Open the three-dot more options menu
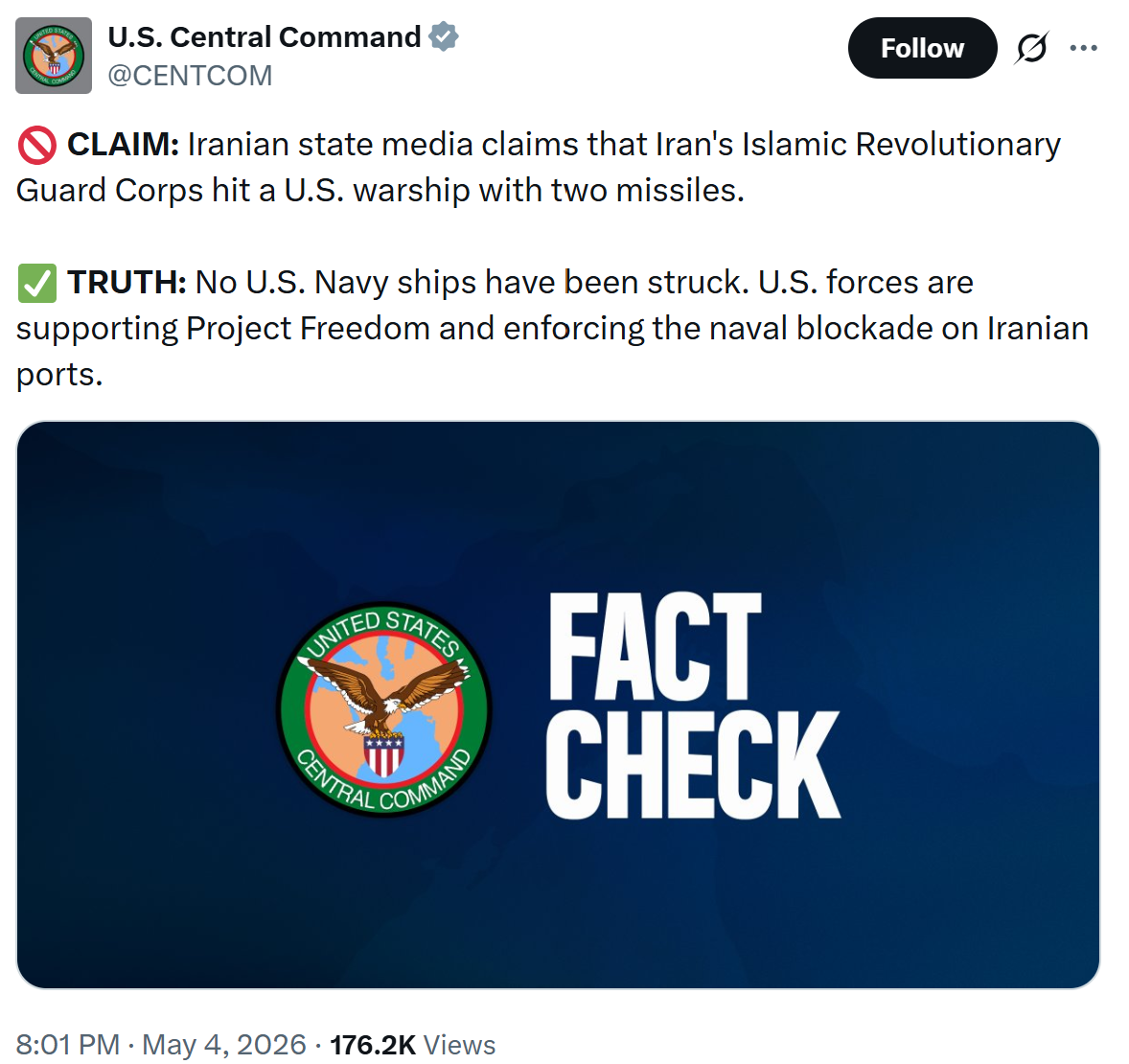1129x1064 pixels. tap(1083, 48)
